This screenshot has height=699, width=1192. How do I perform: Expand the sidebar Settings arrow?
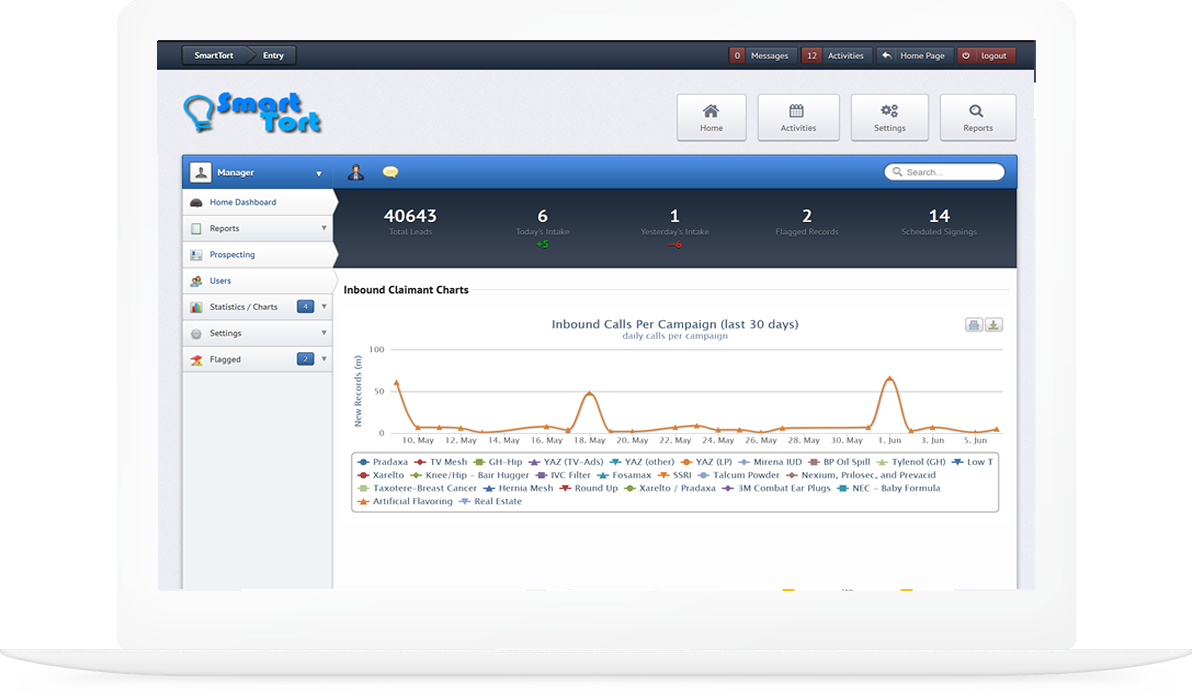(324, 333)
